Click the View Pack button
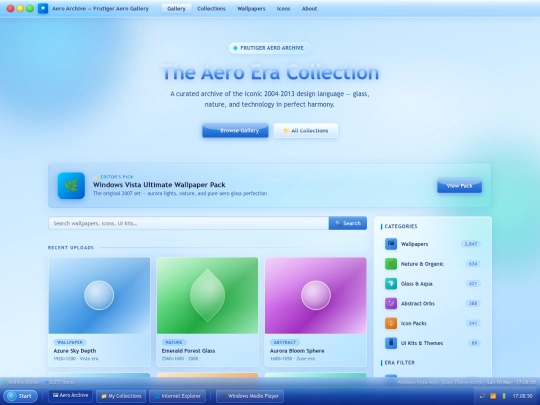The width and height of the screenshot is (540, 405). point(459,186)
